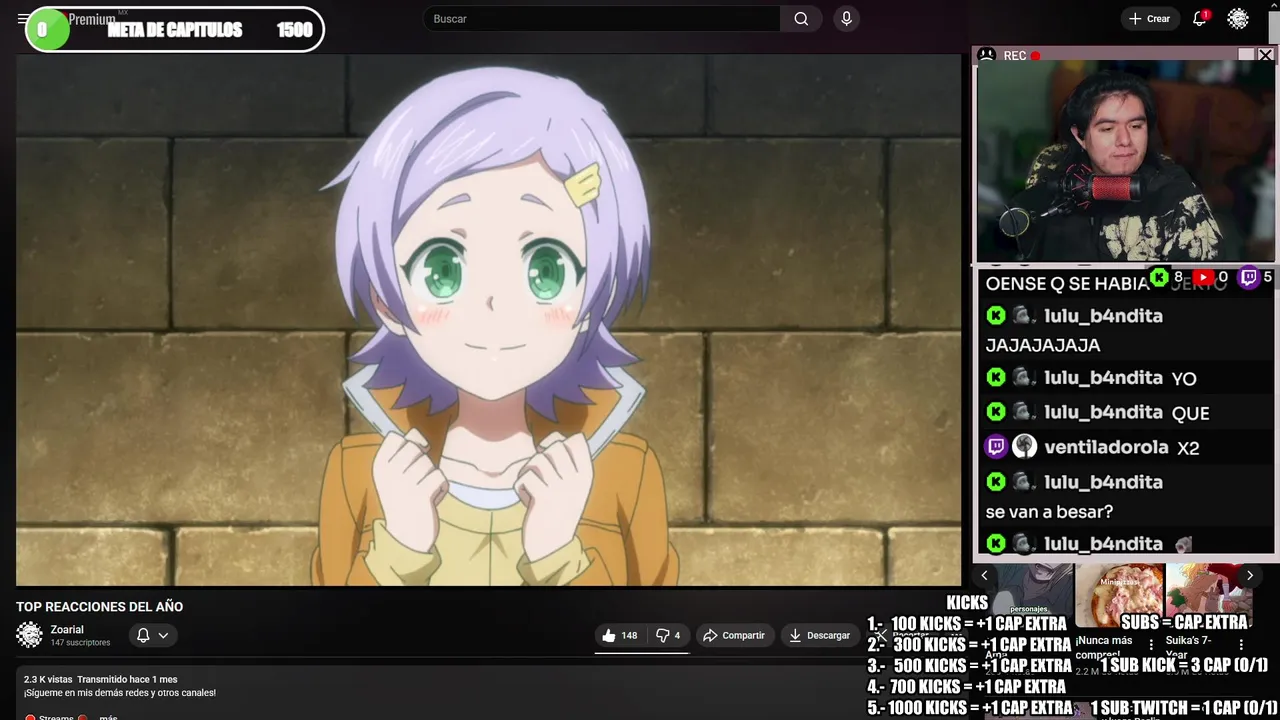The height and width of the screenshot is (720, 1280).
Task: Like the video with 148 likes
Action: pos(620,636)
